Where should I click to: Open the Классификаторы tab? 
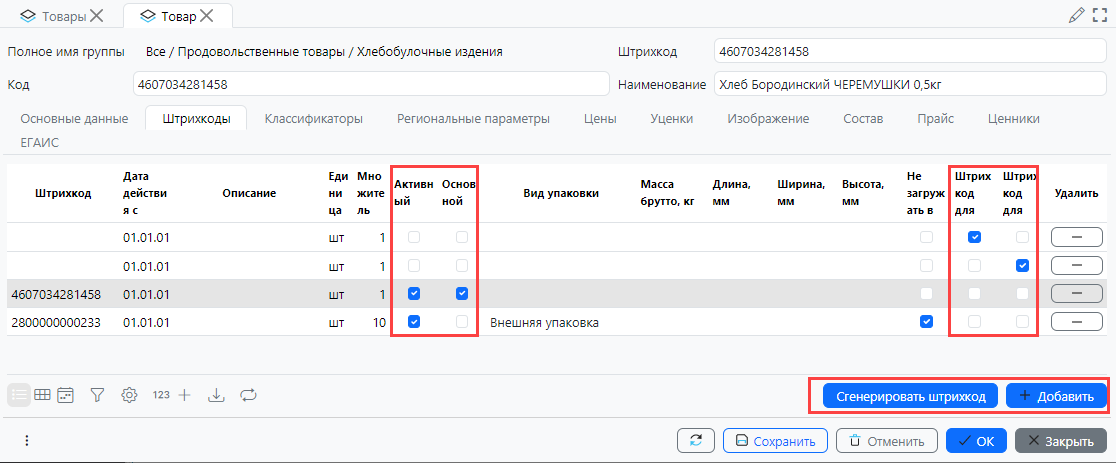click(x=313, y=119)
